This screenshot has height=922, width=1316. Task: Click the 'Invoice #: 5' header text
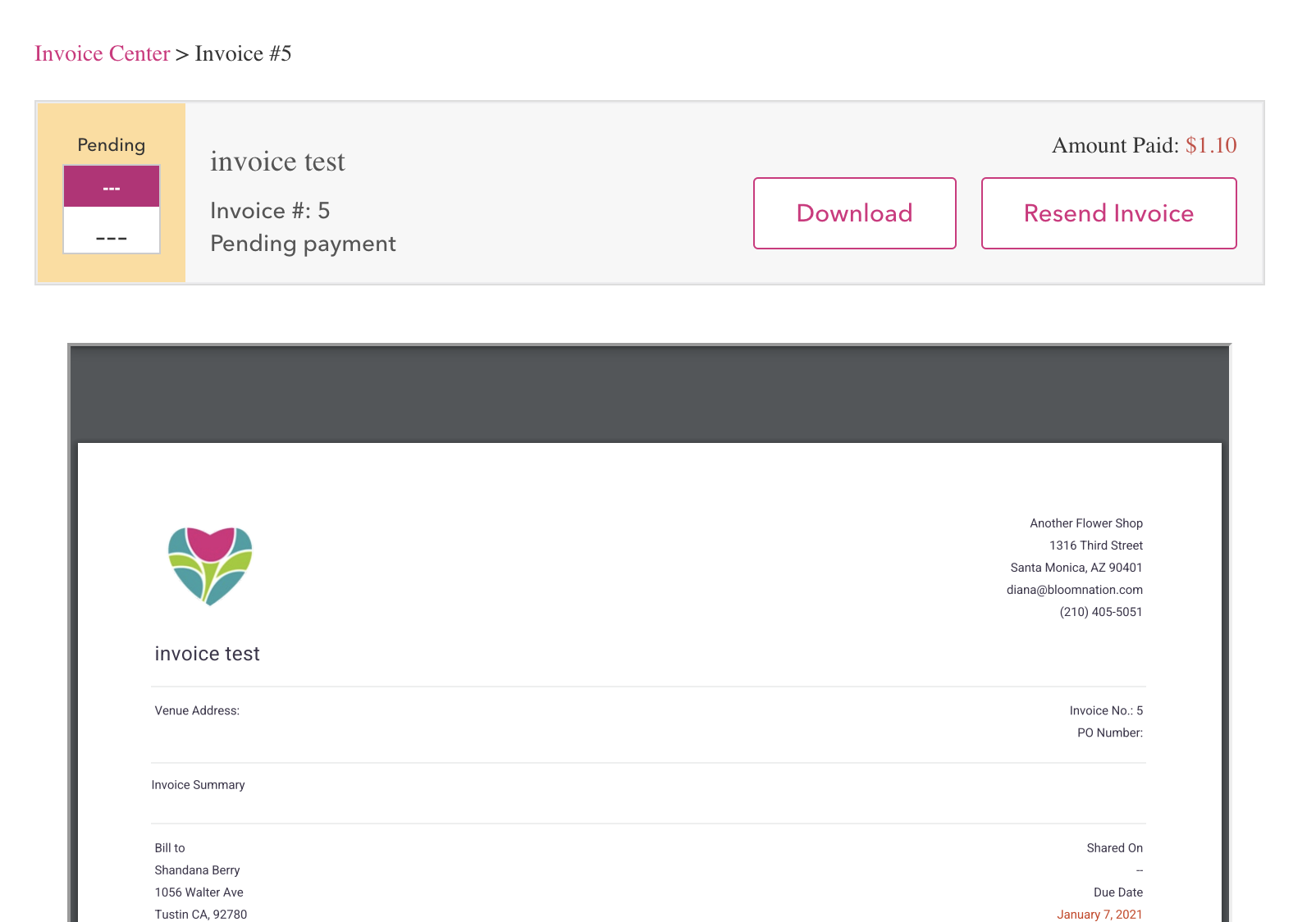pyautogui.click(x=270, y=211)
